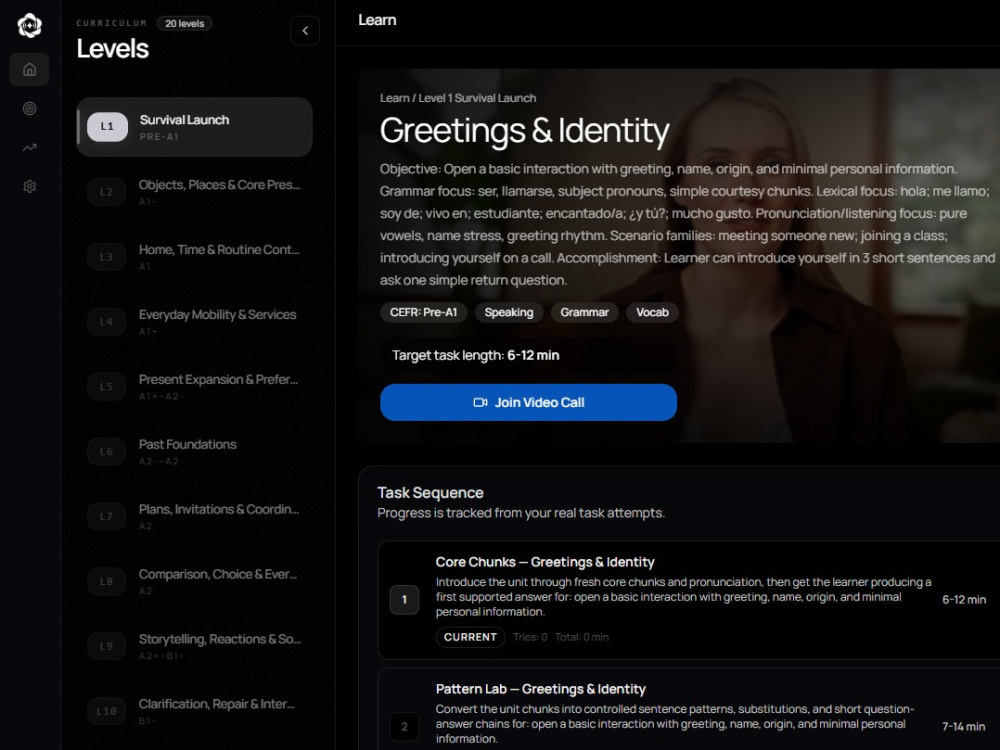Viewport: 1000px width, 750px height.
Task: Select Everyday Mobility & Services level
Action: (x=195, y=322)
